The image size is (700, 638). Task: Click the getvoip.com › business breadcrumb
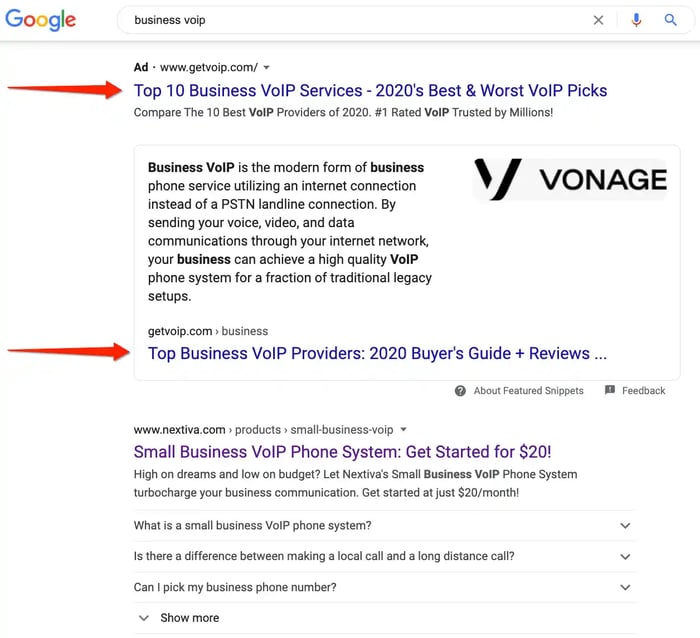[208, 331]
